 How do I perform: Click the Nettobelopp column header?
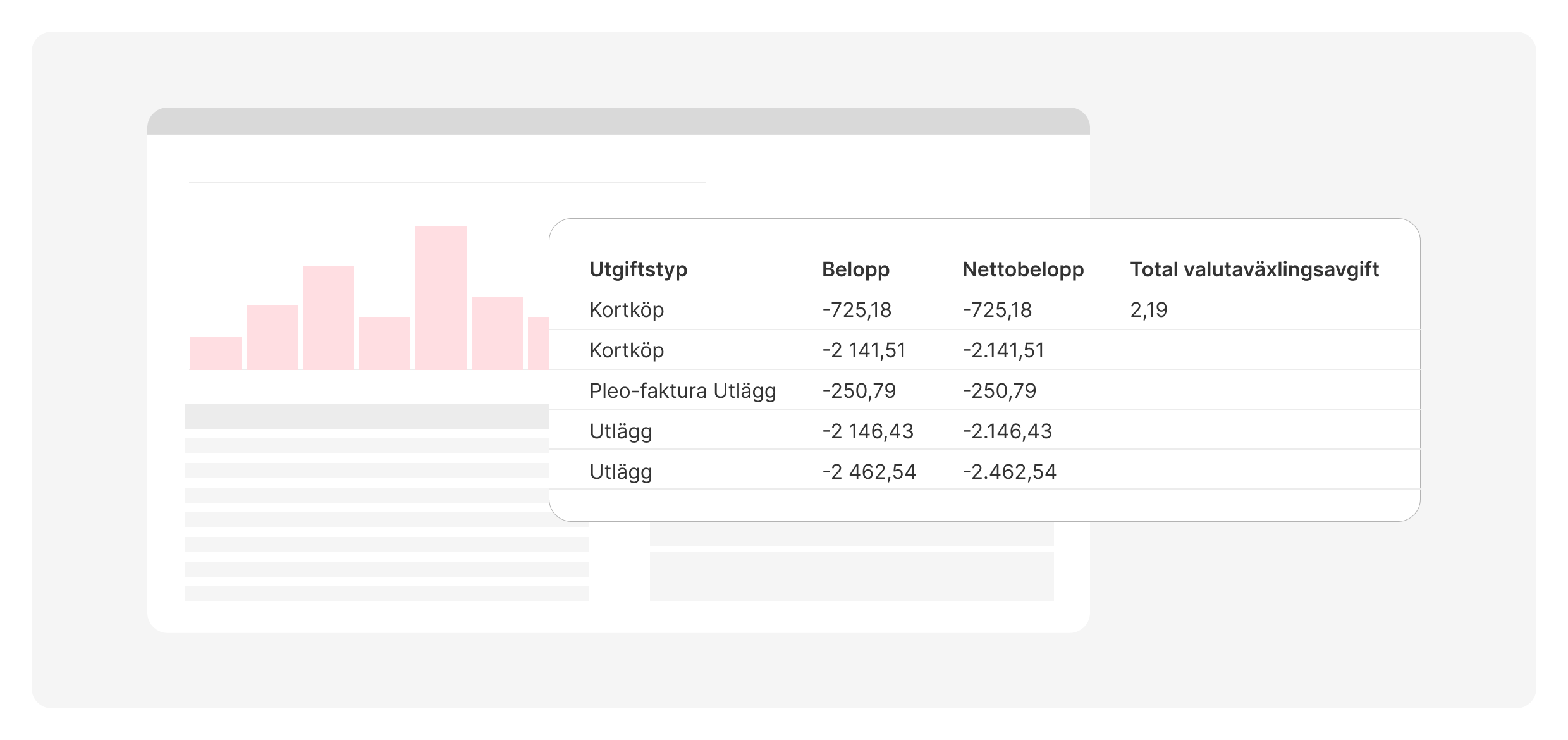tap(1023, 270)
